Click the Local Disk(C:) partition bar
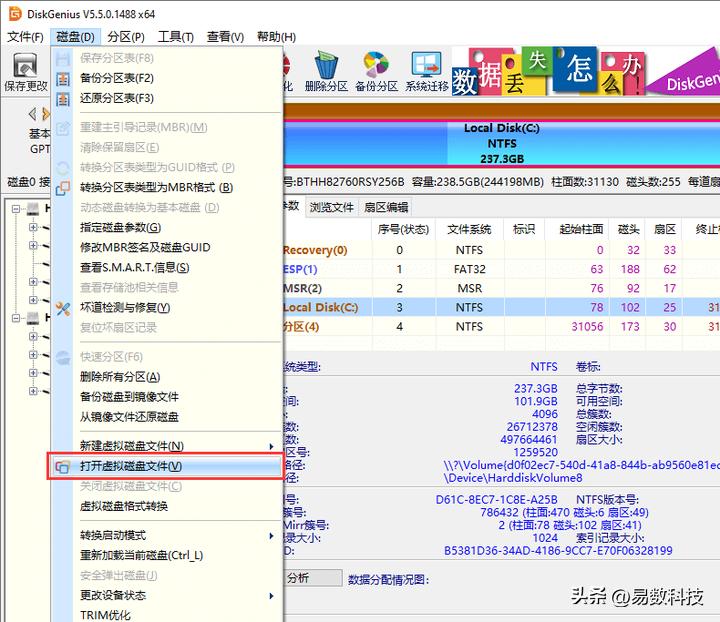Viewport: 720px width, 622px height. tap(502, 143)
